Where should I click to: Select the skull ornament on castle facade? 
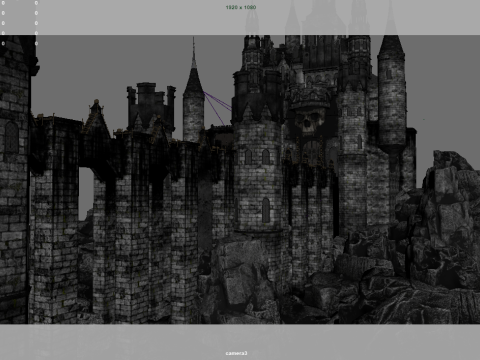point(309,123)
